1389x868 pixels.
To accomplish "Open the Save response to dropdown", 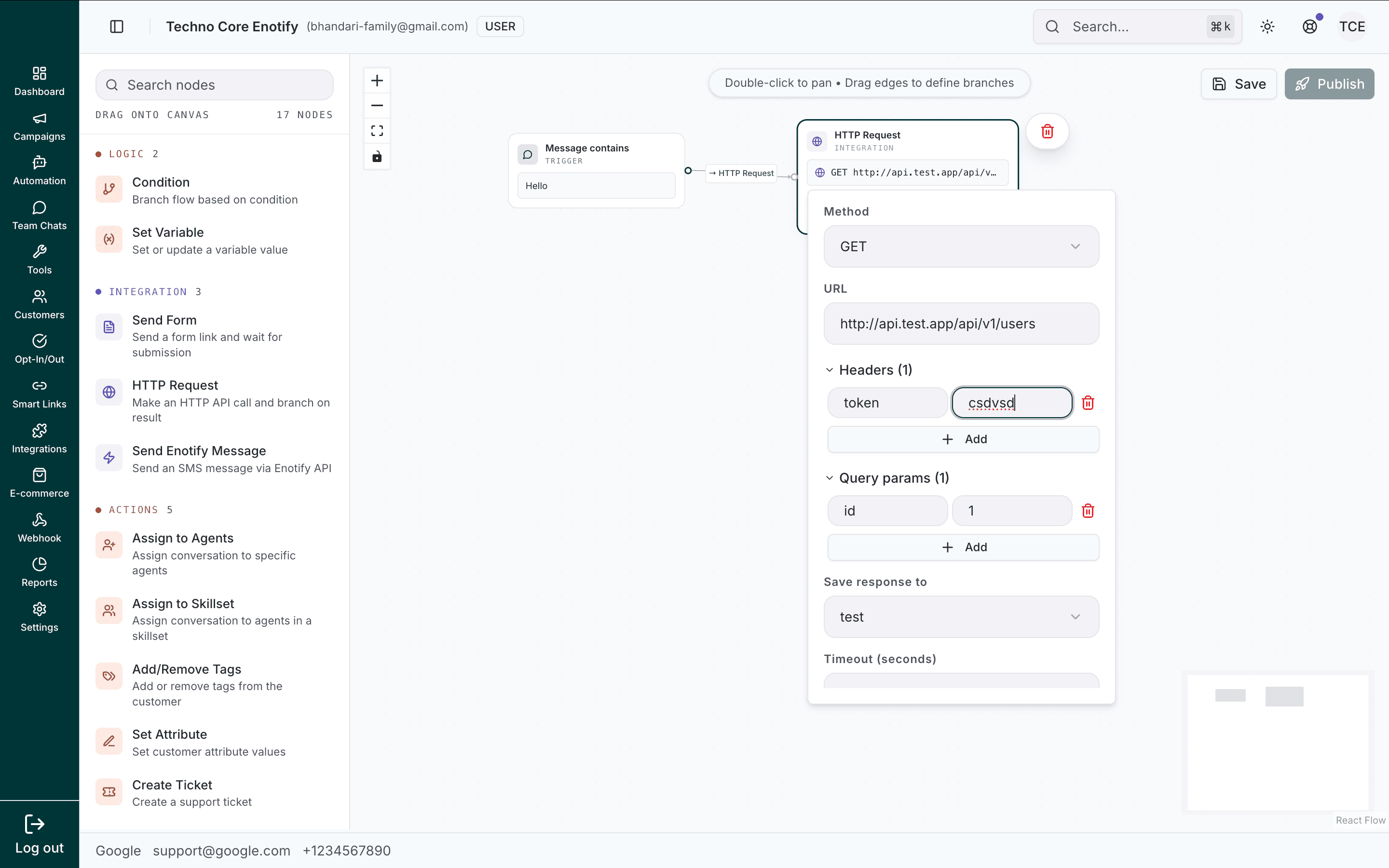I will (961, 617).
